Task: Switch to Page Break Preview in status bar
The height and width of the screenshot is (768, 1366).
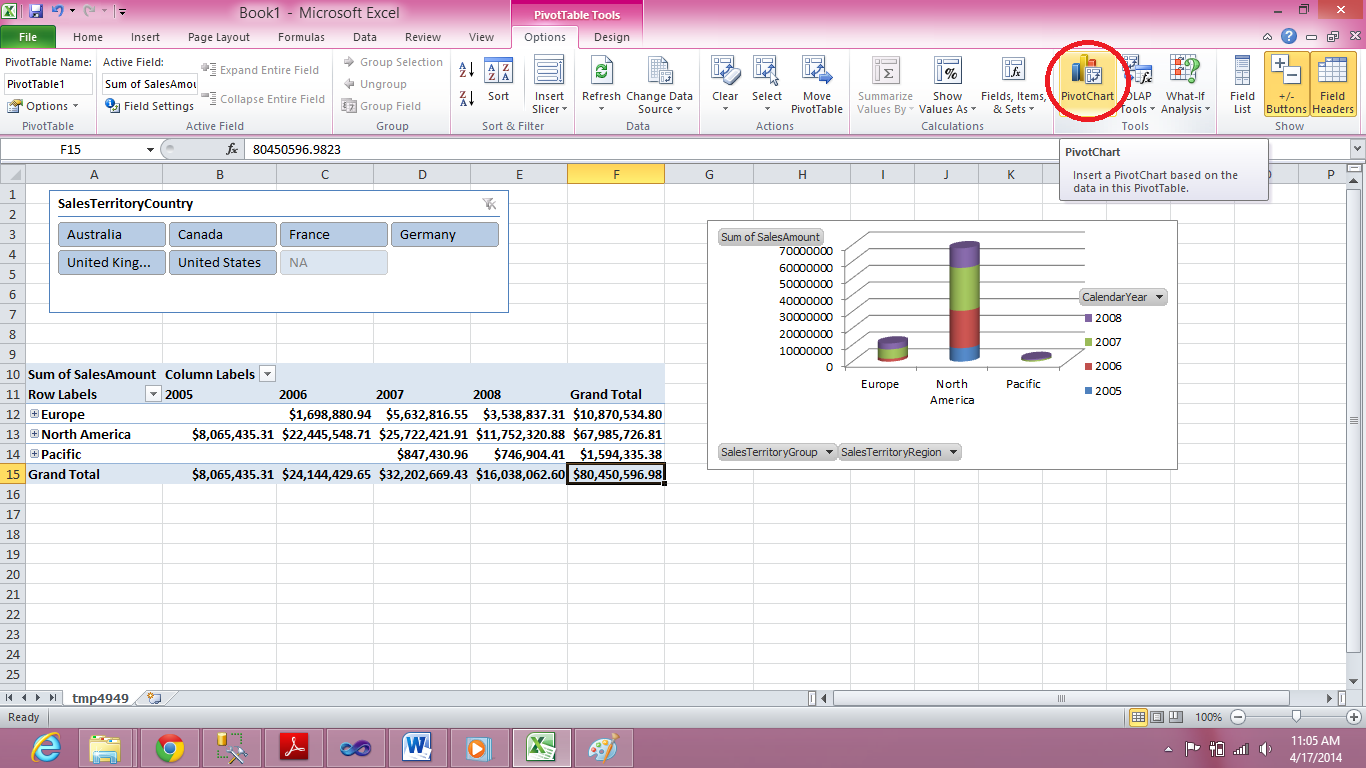Action: (1177, 717)
